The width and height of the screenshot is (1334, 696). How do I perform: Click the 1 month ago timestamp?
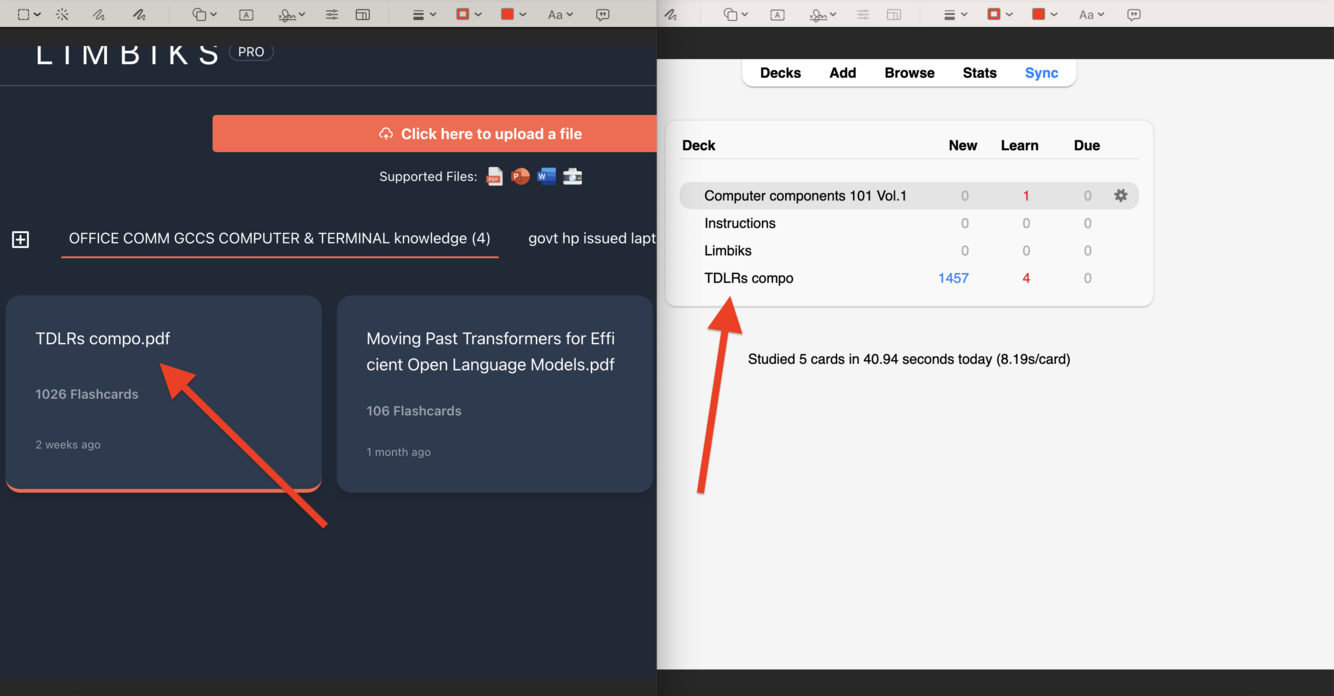[398, 452]
